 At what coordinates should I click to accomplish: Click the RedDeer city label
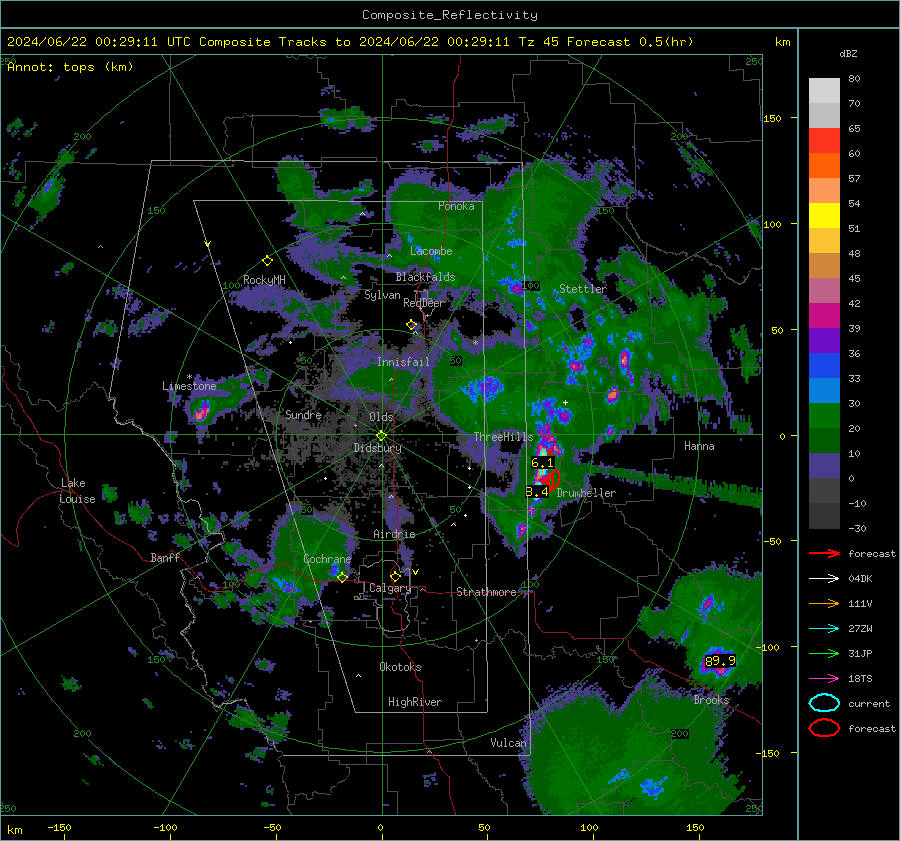(x=424, y=303)
